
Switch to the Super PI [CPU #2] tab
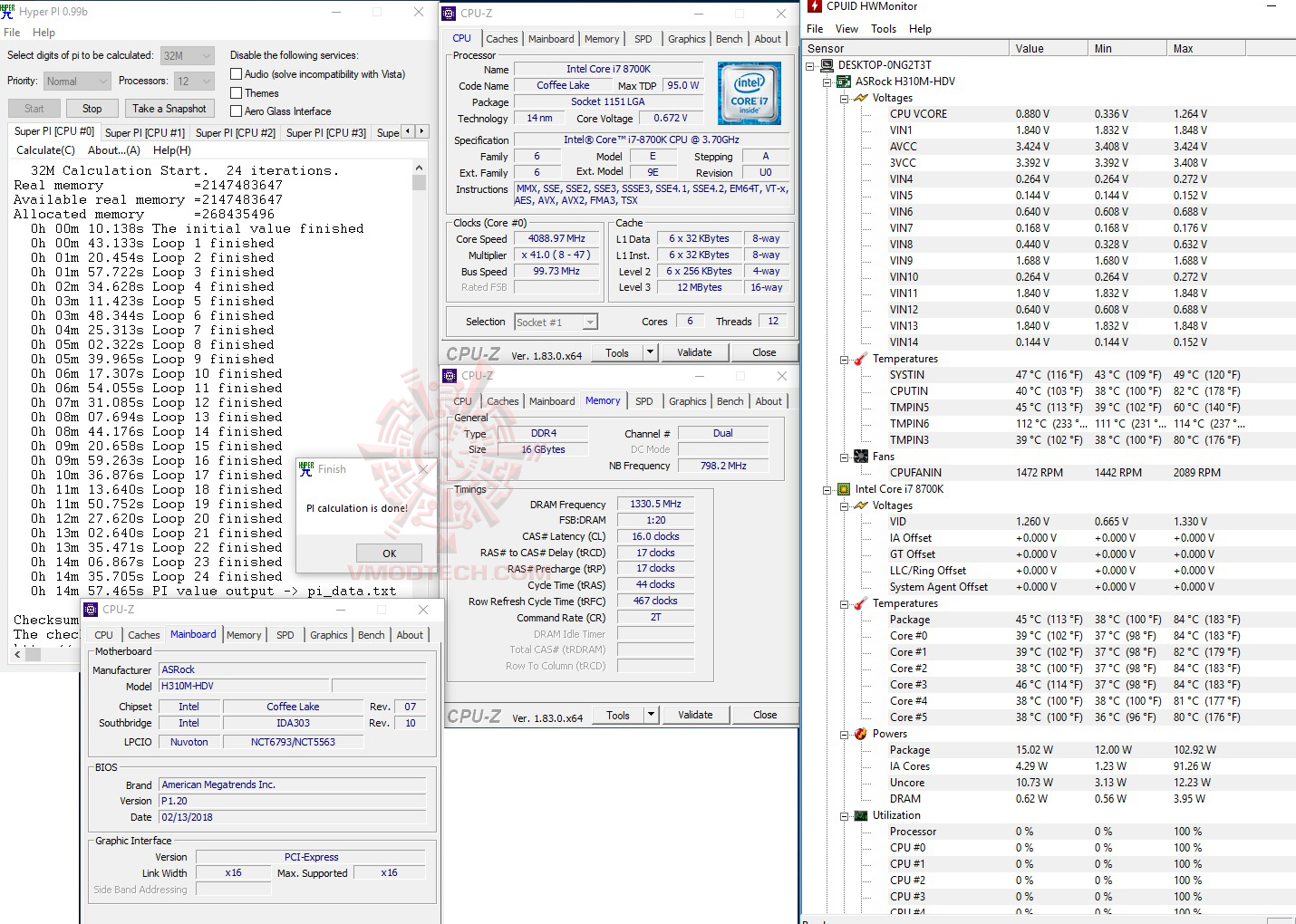[x=236, y=133]
